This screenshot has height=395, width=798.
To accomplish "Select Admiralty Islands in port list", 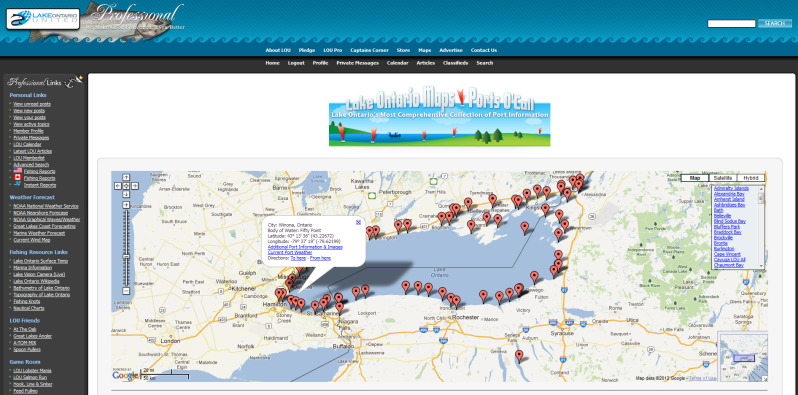I will coord(731,188).
